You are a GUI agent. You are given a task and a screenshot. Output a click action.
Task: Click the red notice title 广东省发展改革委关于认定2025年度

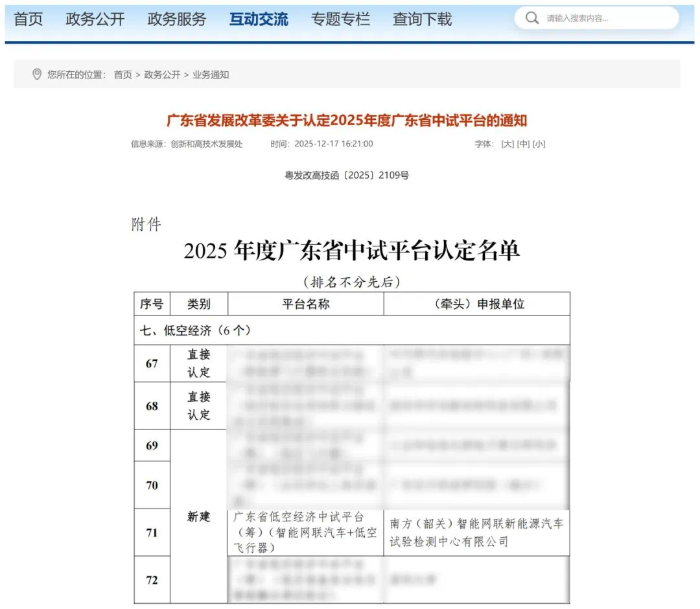pos(347,121)
